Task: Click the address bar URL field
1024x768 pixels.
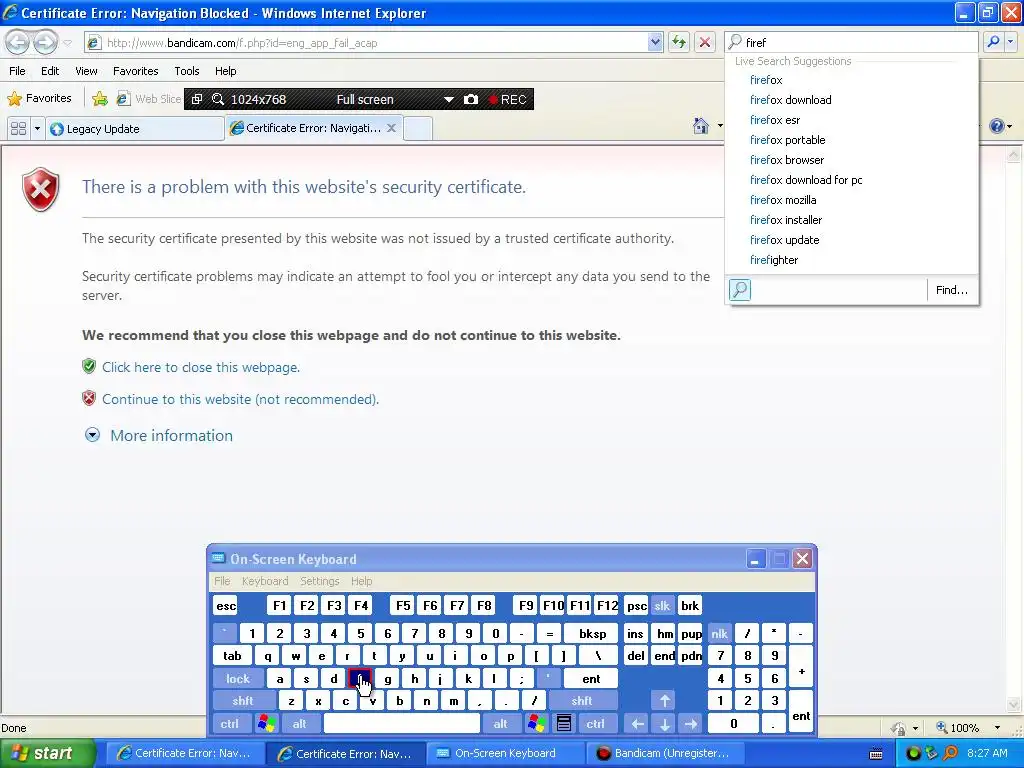Action: coord(366,43)
